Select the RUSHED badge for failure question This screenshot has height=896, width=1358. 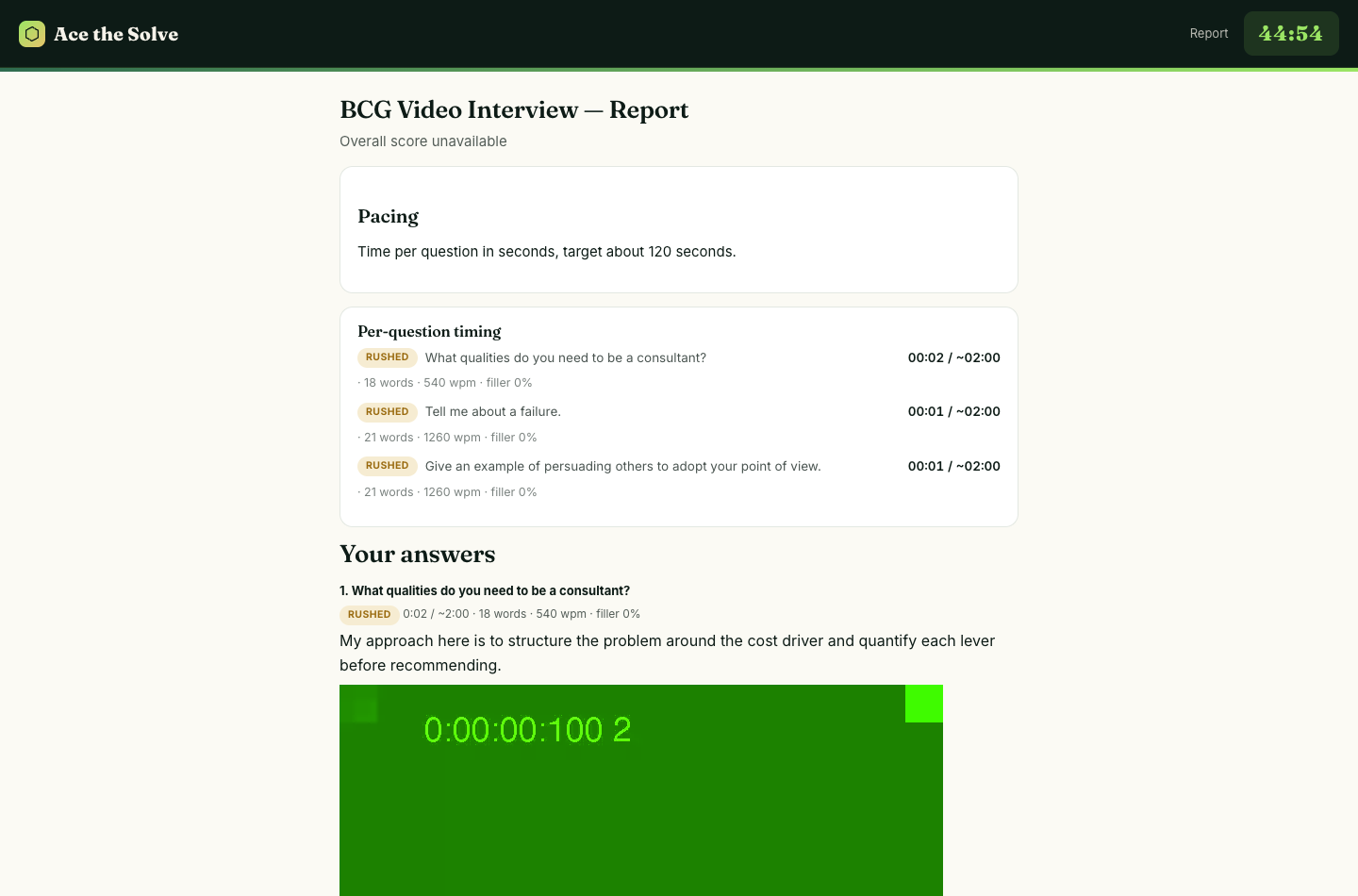[387, 412]
